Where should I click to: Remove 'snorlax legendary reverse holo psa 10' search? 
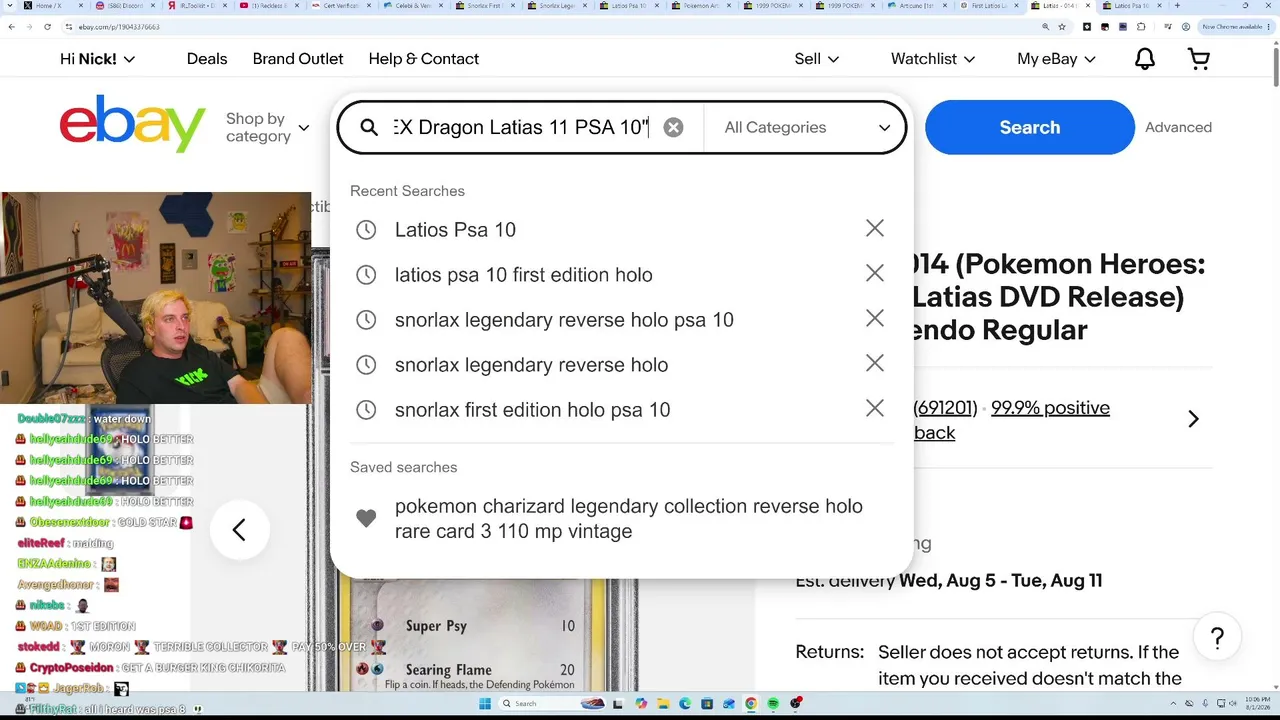coord(875,319)
